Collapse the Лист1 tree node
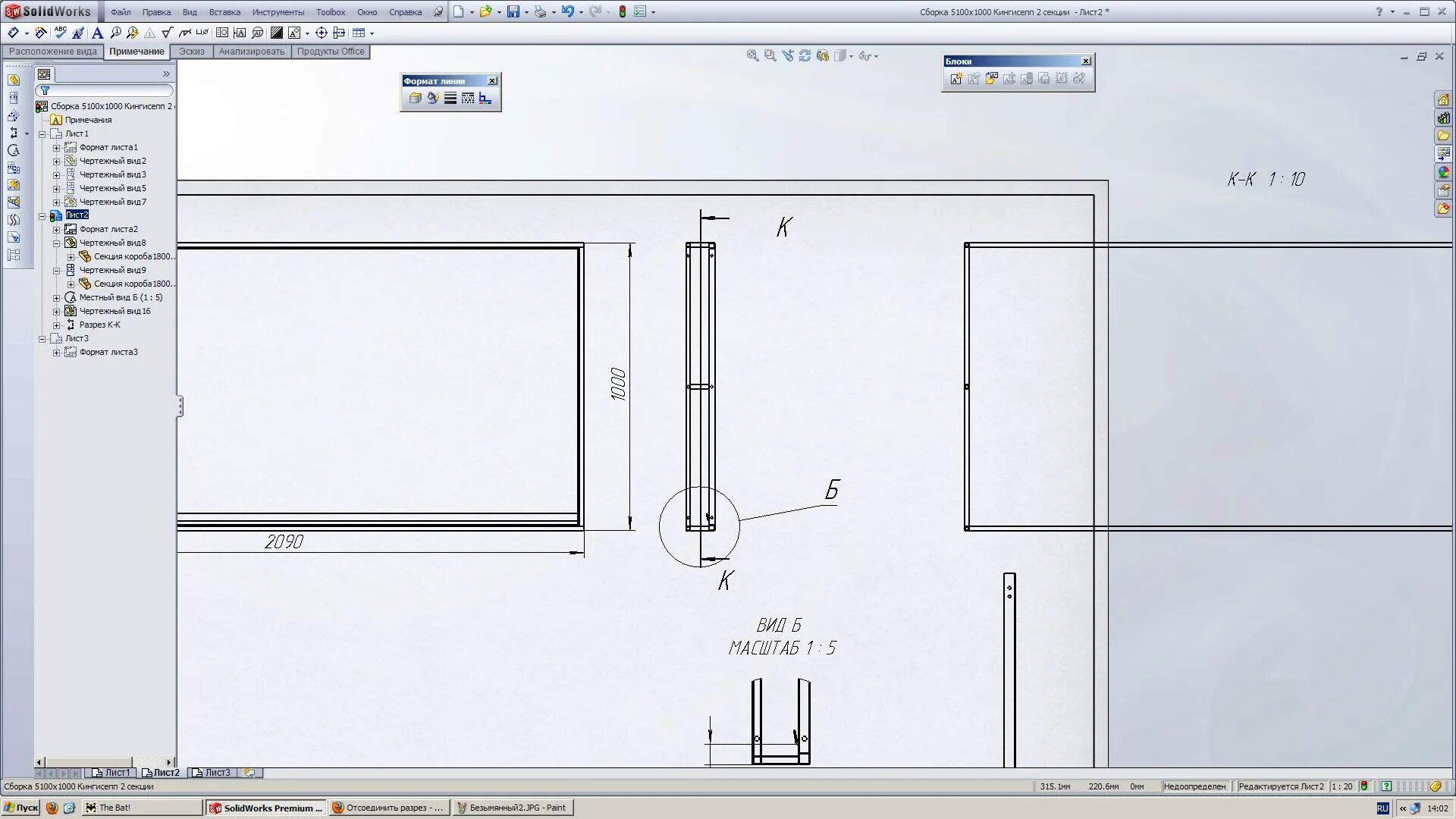 pos(42,133)
